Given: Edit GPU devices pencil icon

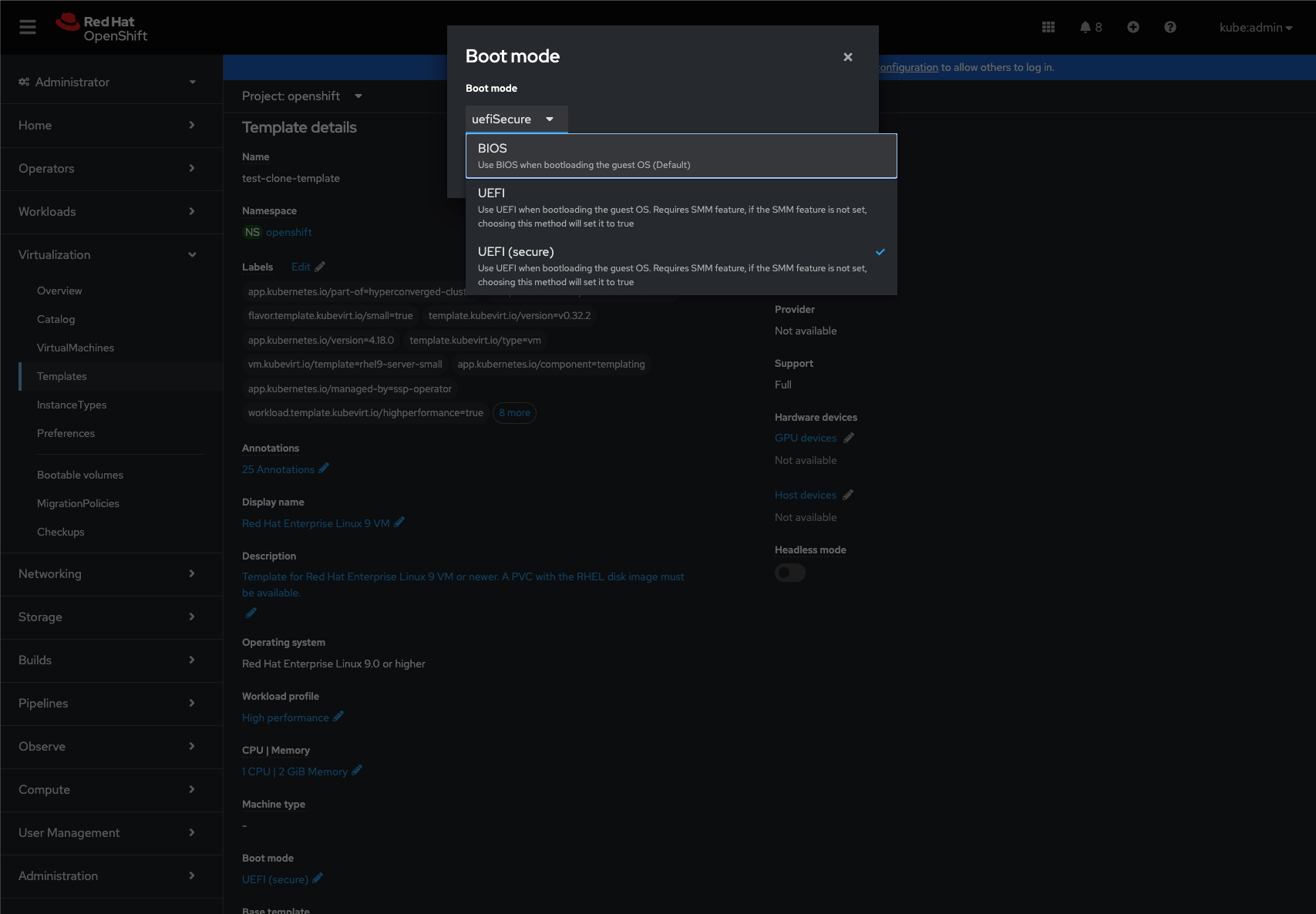Looking at the screenshot, I should [x=849, y=438].
